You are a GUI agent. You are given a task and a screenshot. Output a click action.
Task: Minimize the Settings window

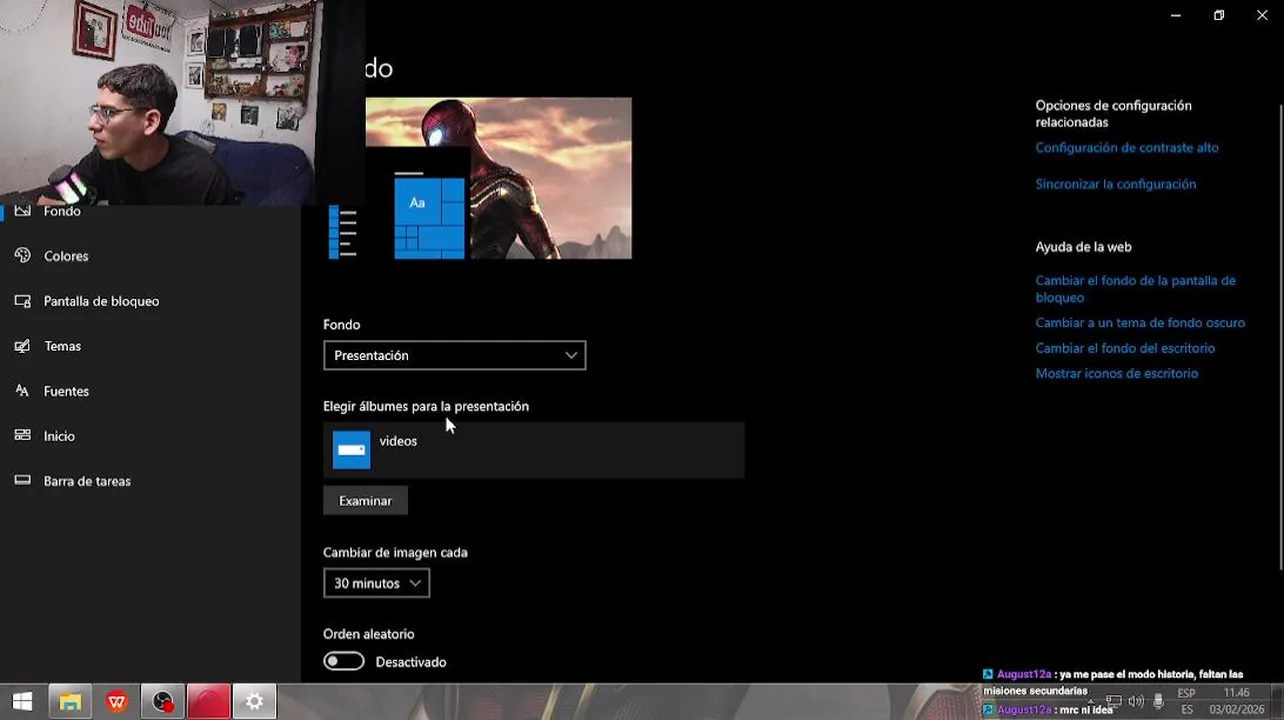pyautogui.click(x=1176, y=15)
